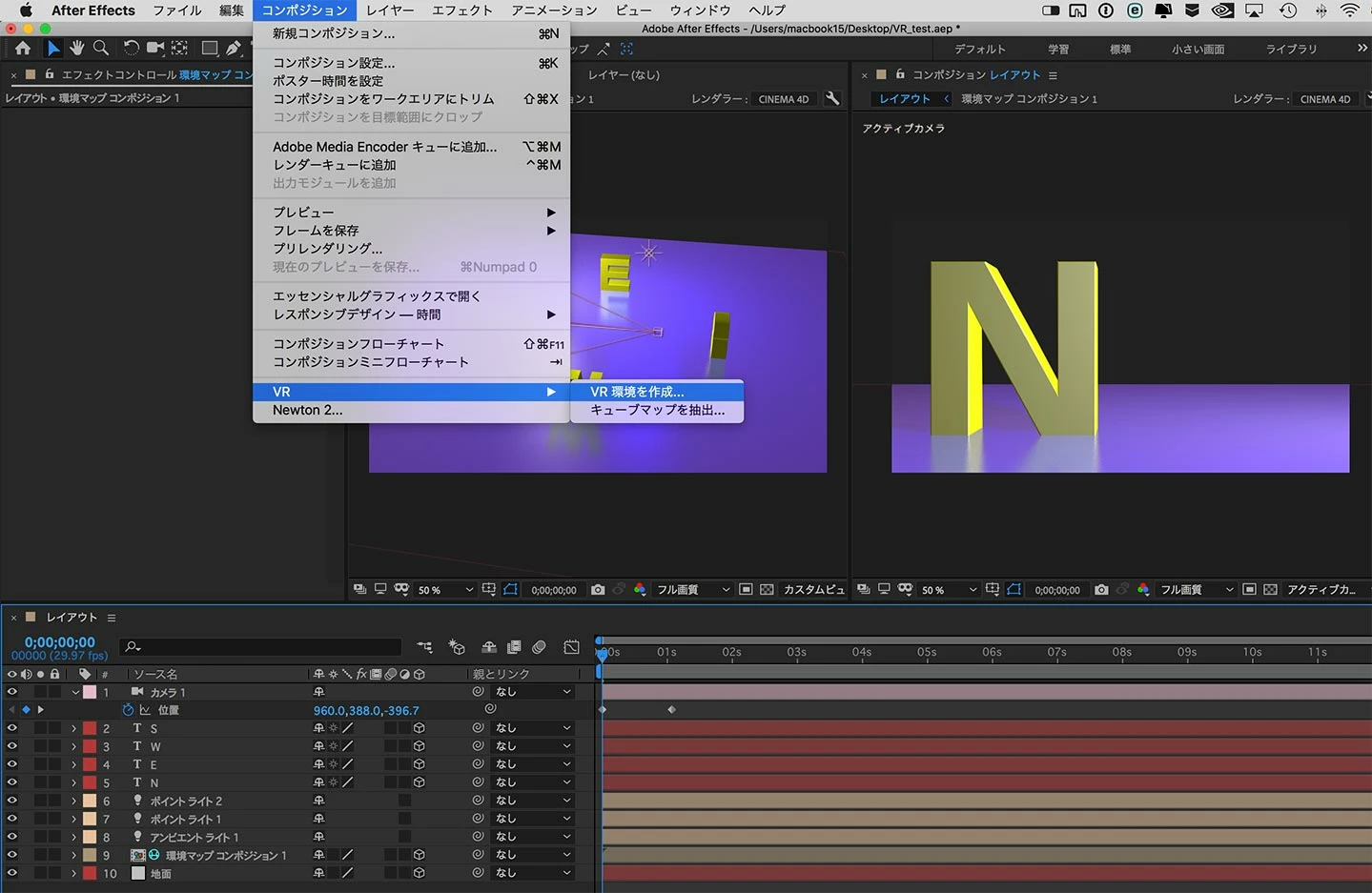Select the Hand tool

pyautogui.click(x=77, y=48)
